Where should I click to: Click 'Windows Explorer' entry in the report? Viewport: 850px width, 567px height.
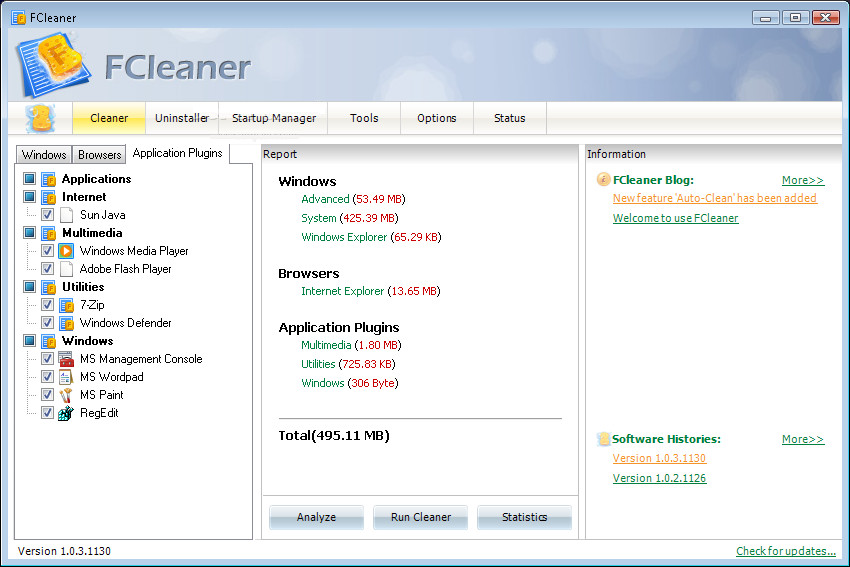pyautogui.click(x=344, y=237)
